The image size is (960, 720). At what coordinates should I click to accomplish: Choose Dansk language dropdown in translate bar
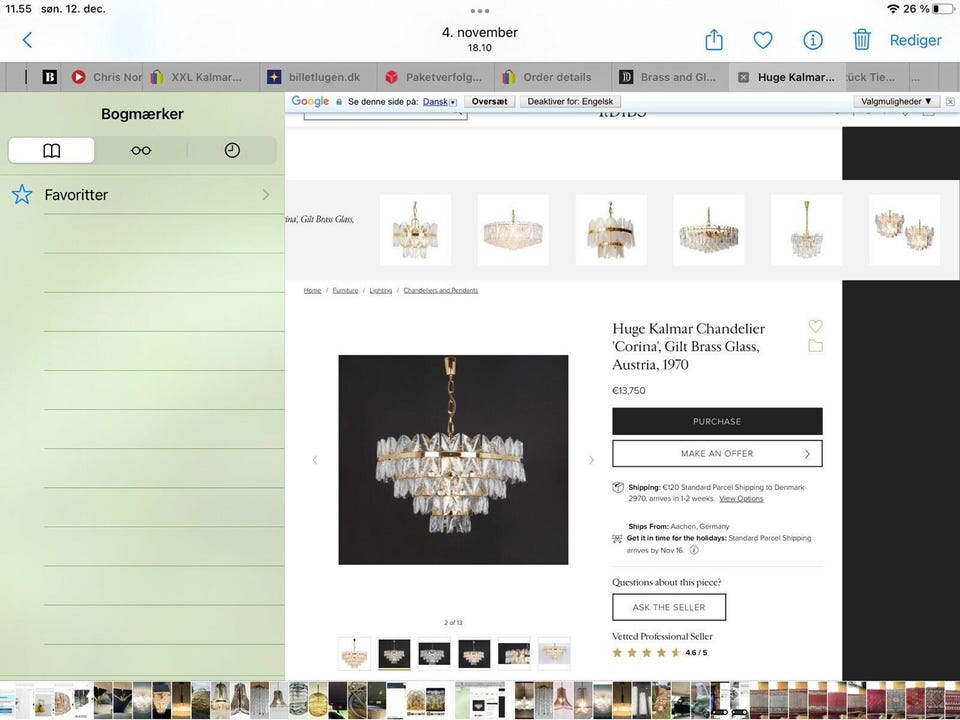pos(440,102)
